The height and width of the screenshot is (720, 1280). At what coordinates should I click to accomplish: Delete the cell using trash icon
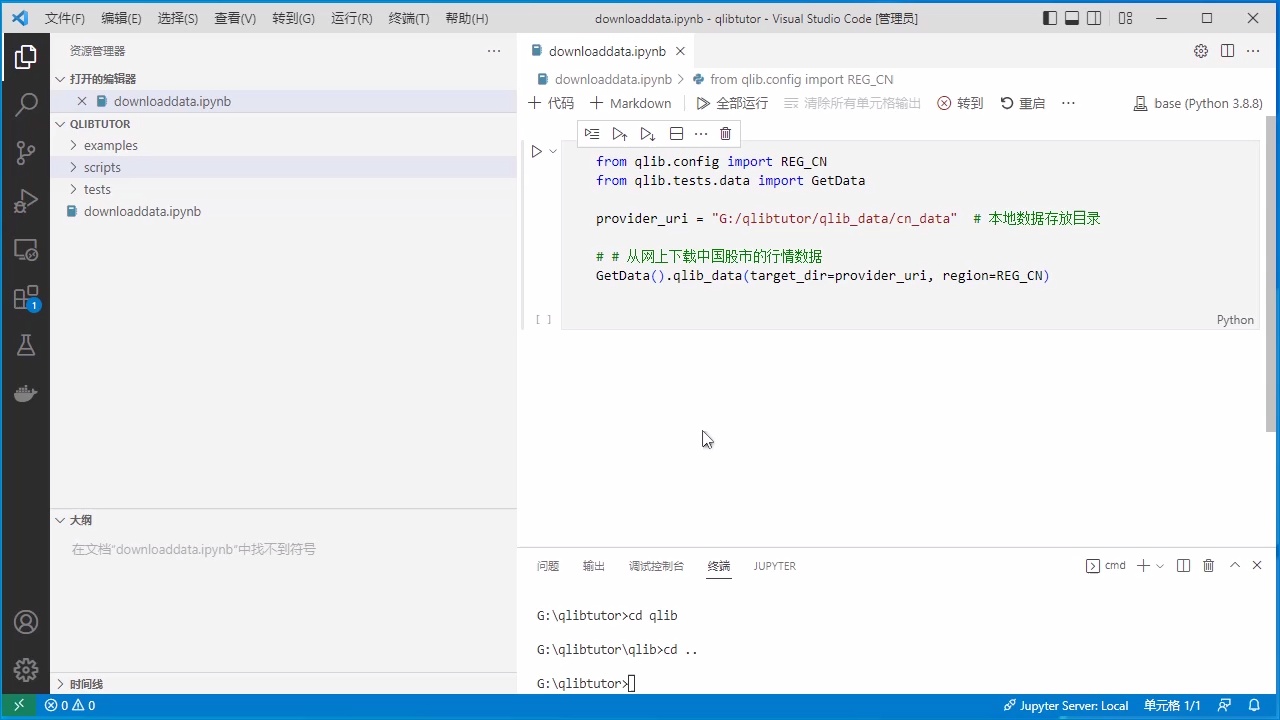[x=725, y=134]
